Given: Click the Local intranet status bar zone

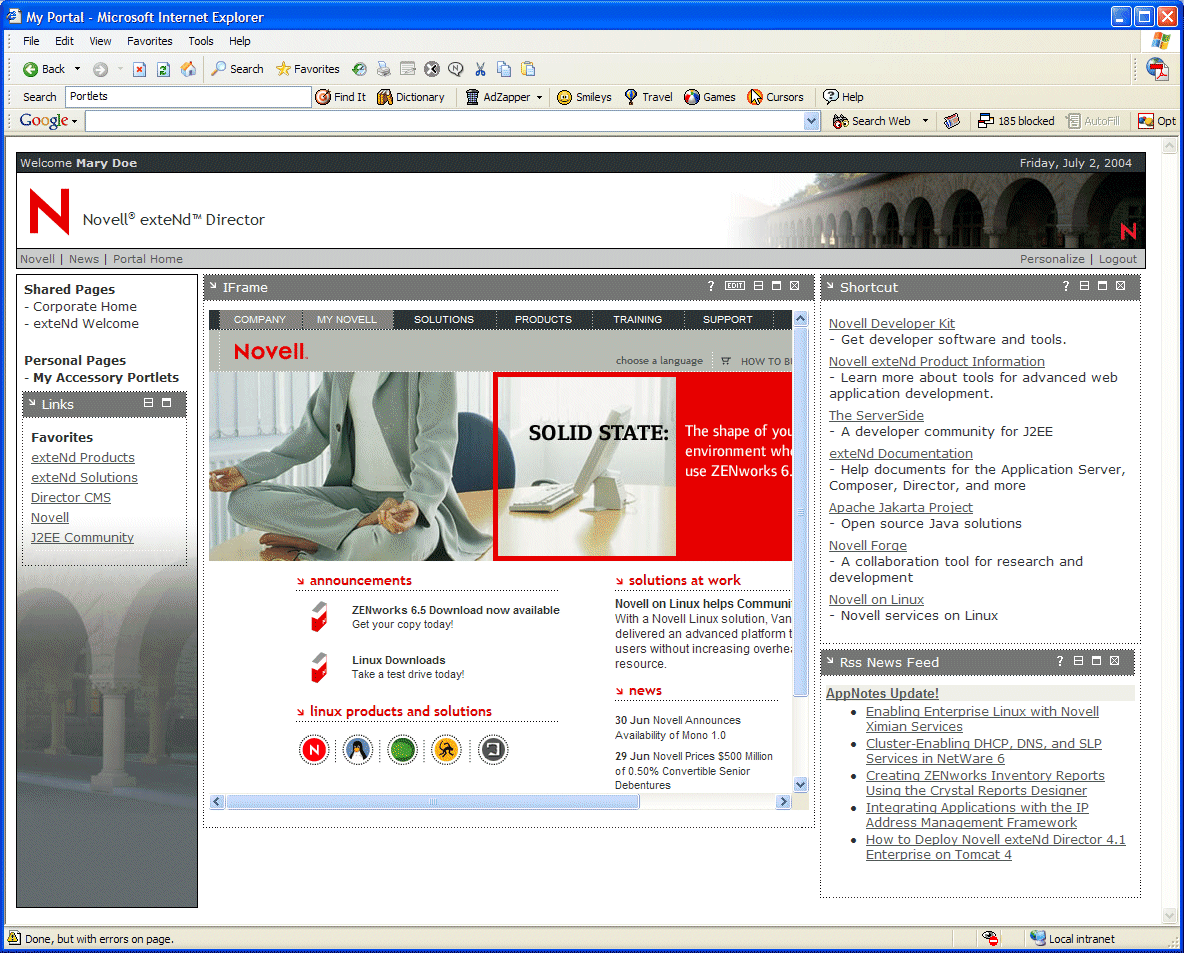Looking at the screenshot, I should pos(1072,939).
